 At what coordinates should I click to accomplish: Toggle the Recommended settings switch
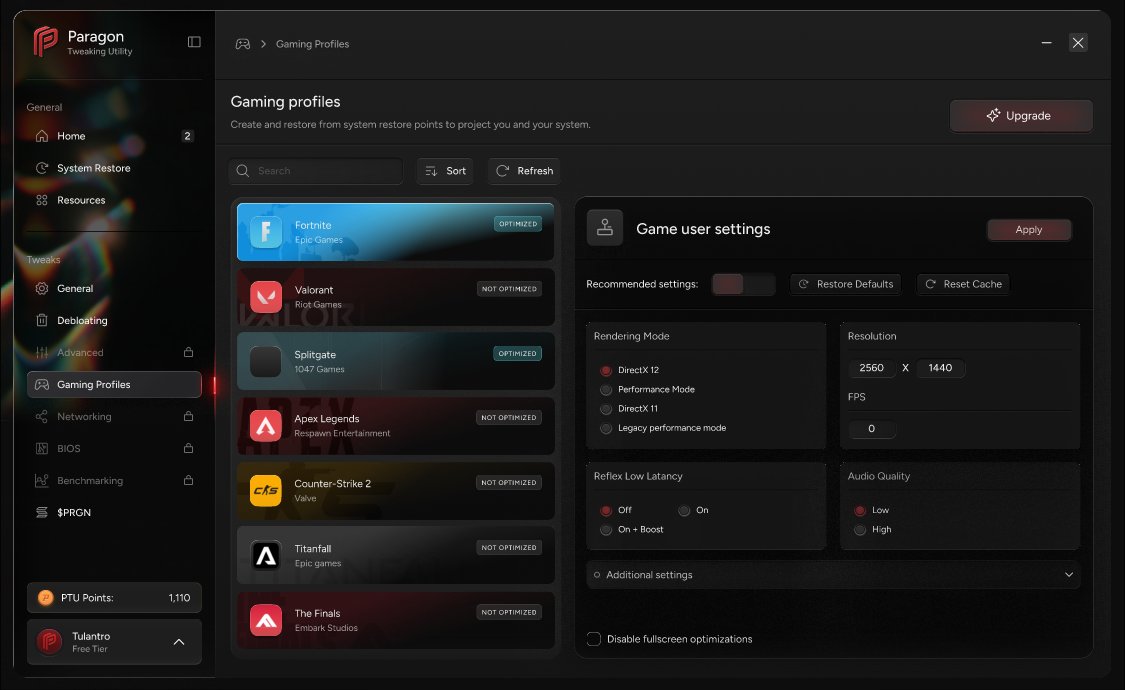743,284
